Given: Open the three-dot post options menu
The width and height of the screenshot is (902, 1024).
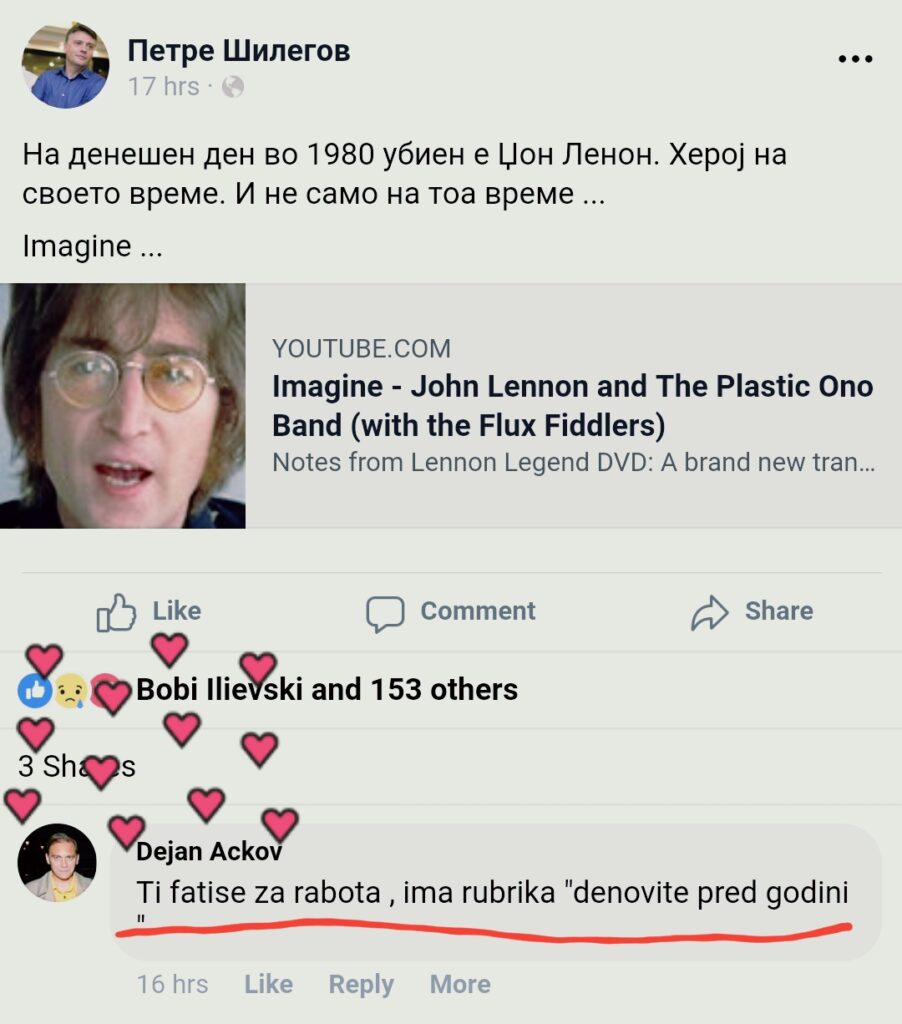Looking at the screenshot, I should (x=855, y=59).
